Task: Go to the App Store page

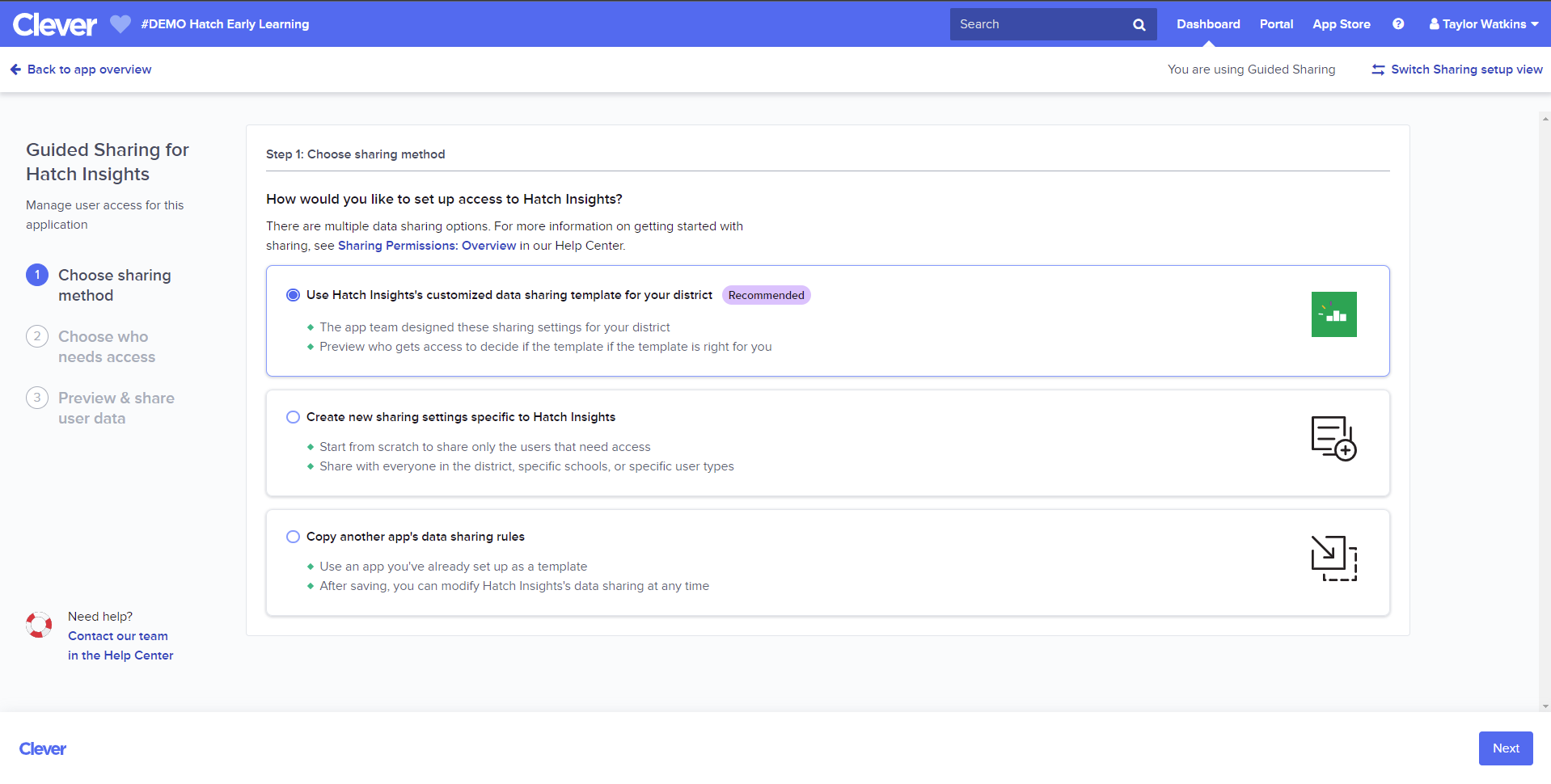Action: [1341, 24]
